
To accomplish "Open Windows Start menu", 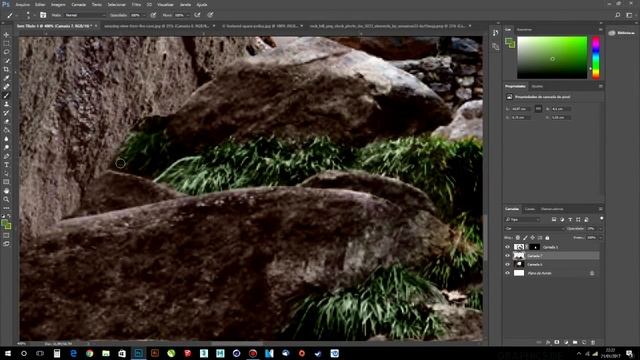I will coord(8,353).
